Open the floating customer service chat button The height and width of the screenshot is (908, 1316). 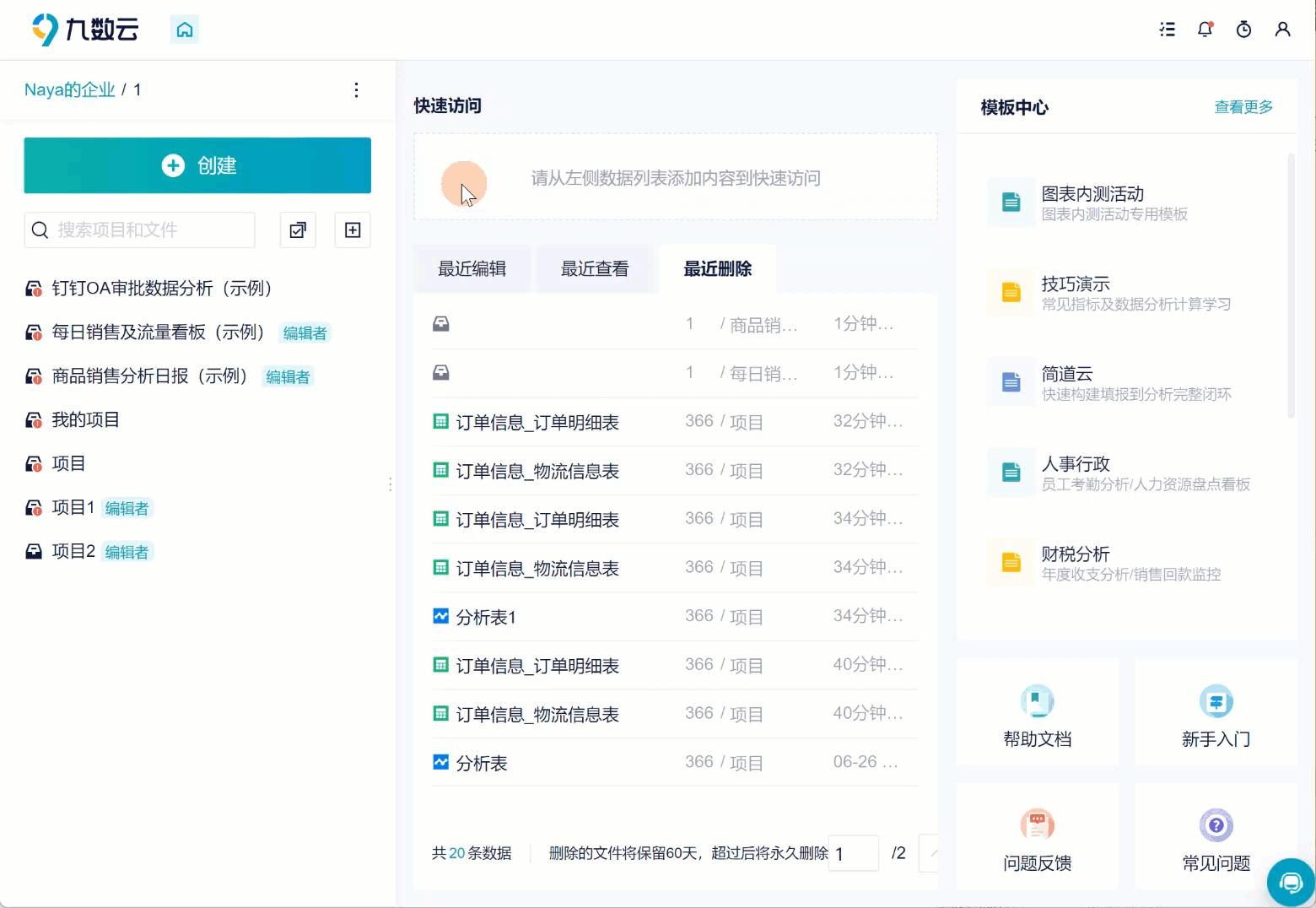click(1291, 883)
